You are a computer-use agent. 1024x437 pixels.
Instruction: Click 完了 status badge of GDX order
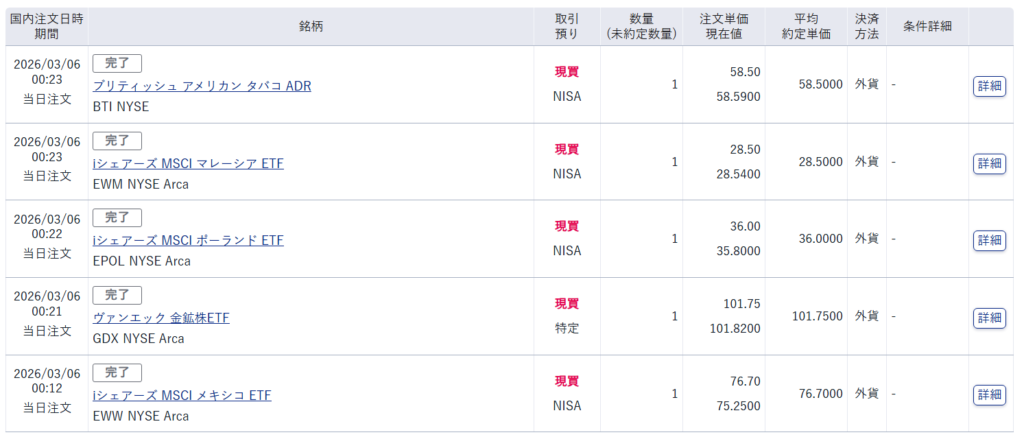117,295
